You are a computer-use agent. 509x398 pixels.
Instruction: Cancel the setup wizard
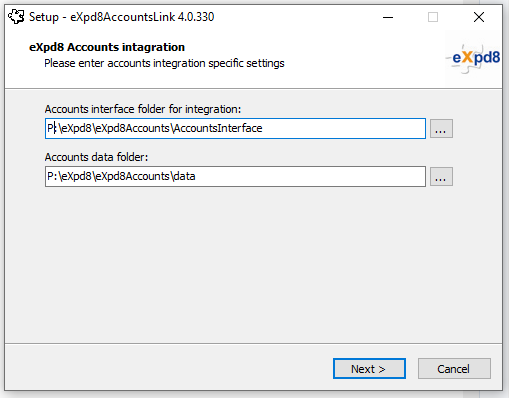pos(454,369)
